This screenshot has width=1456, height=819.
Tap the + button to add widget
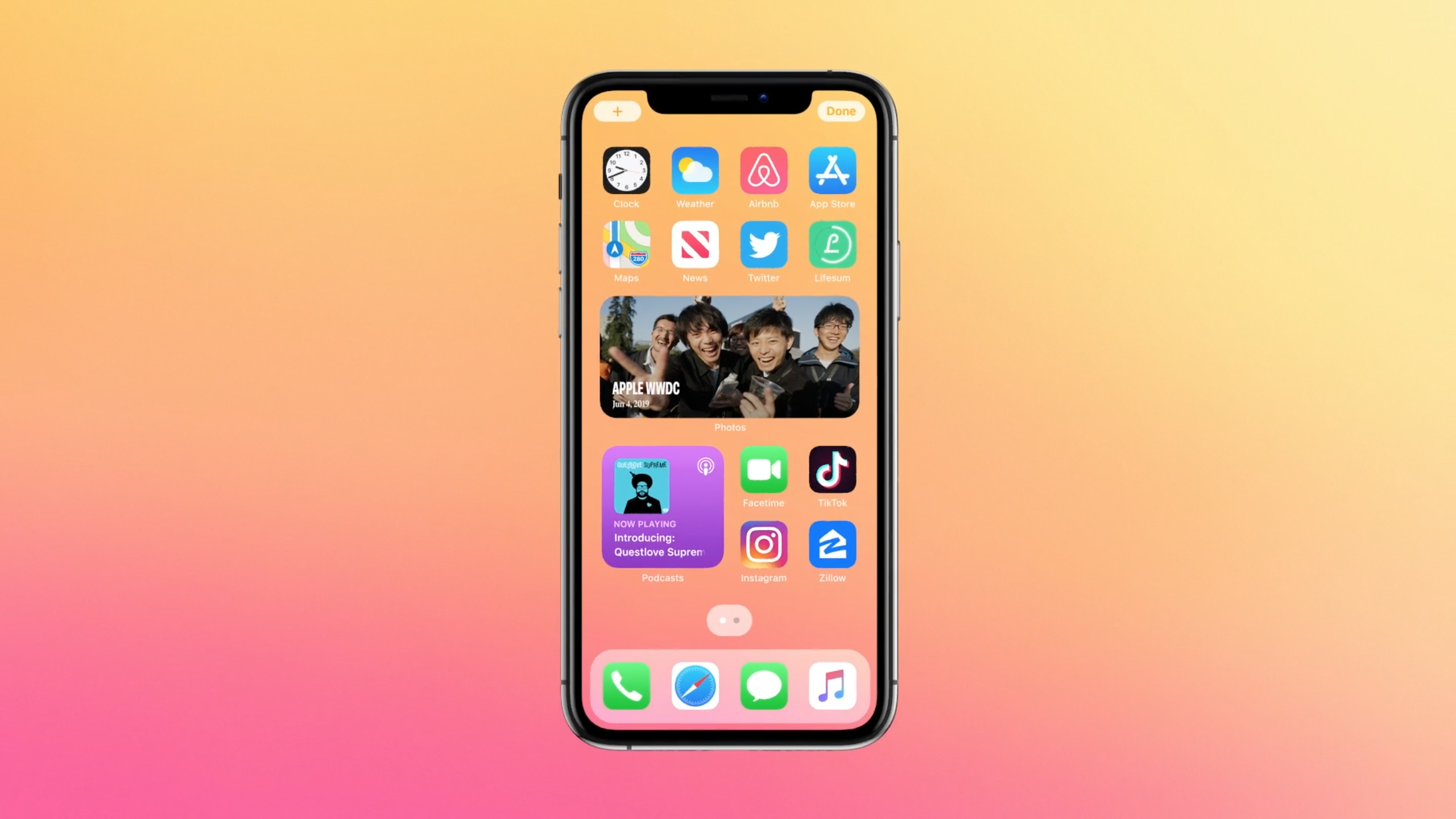point(617,110)
